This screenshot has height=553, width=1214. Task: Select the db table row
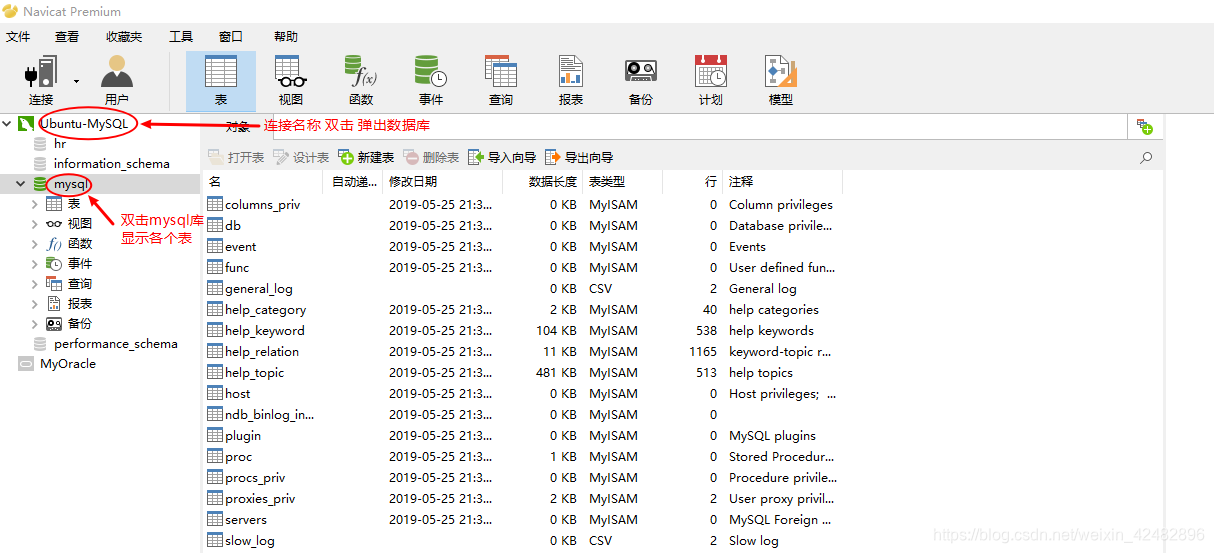click(x=522, y=226)
